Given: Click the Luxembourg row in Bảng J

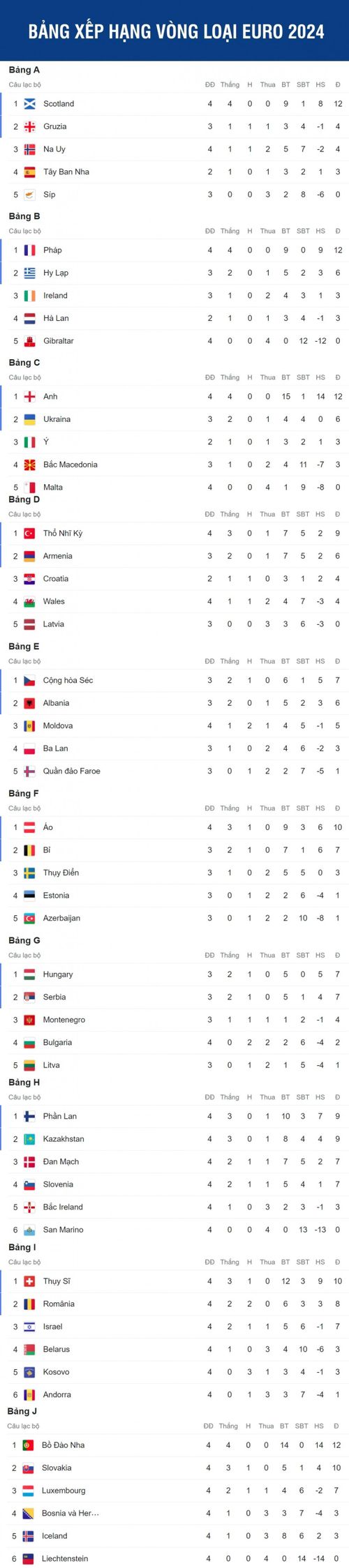Looking at the screenshot, I should [x=174, y=1491].
